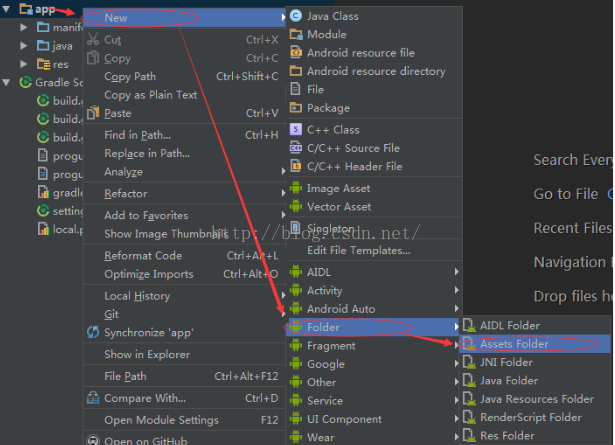615x445 pixels.
Task: Select Vector Asset in New submenu
Action: click(338, 207)
